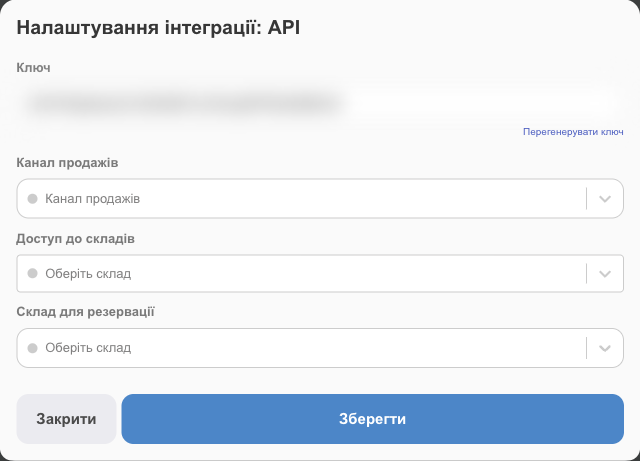This screenshot has height=461, width=640.
Task: Click the Налаштування інтеграції: API heading
Action: point(158,28)
